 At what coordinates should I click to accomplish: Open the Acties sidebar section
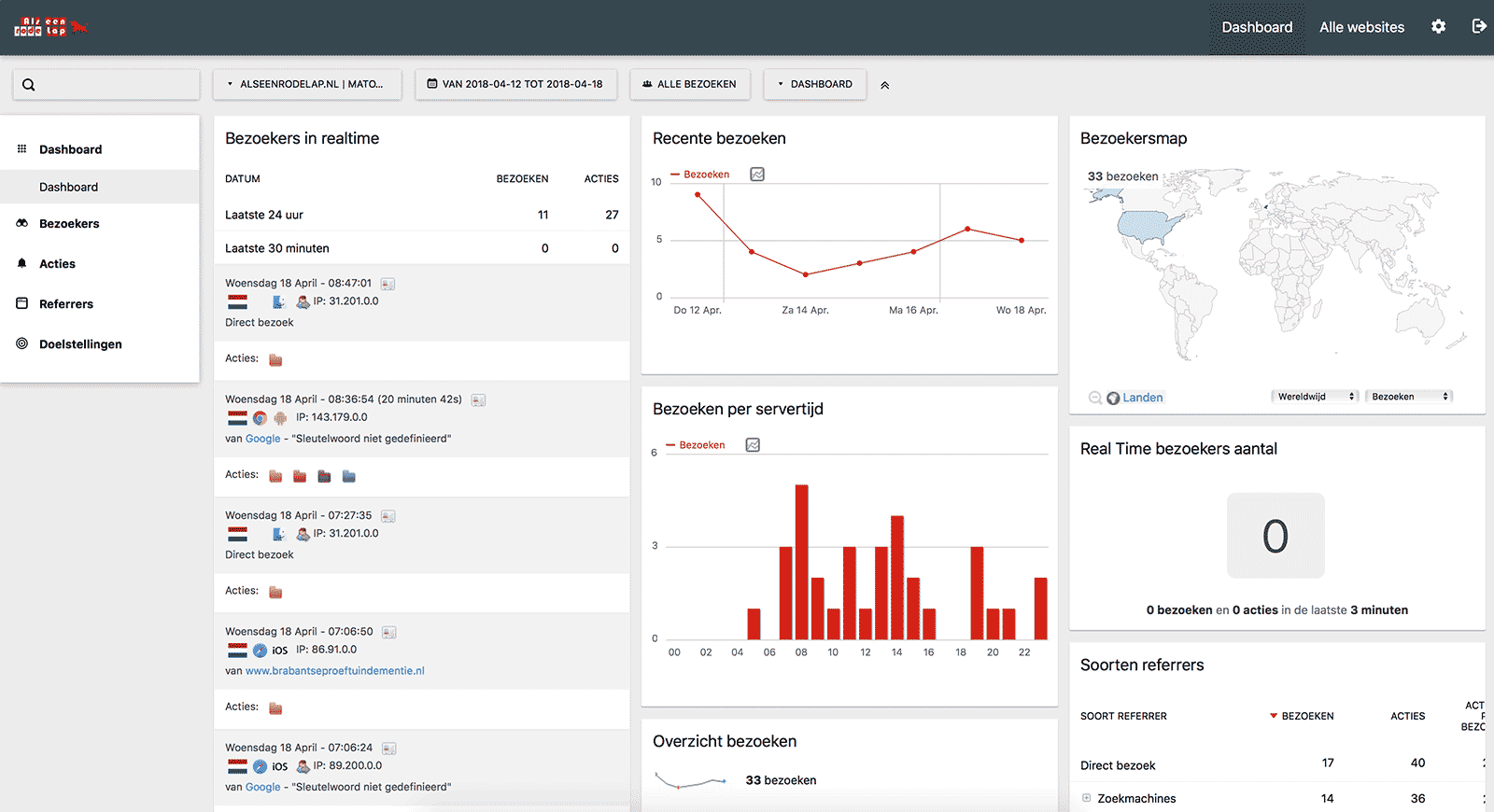(57, 264)
